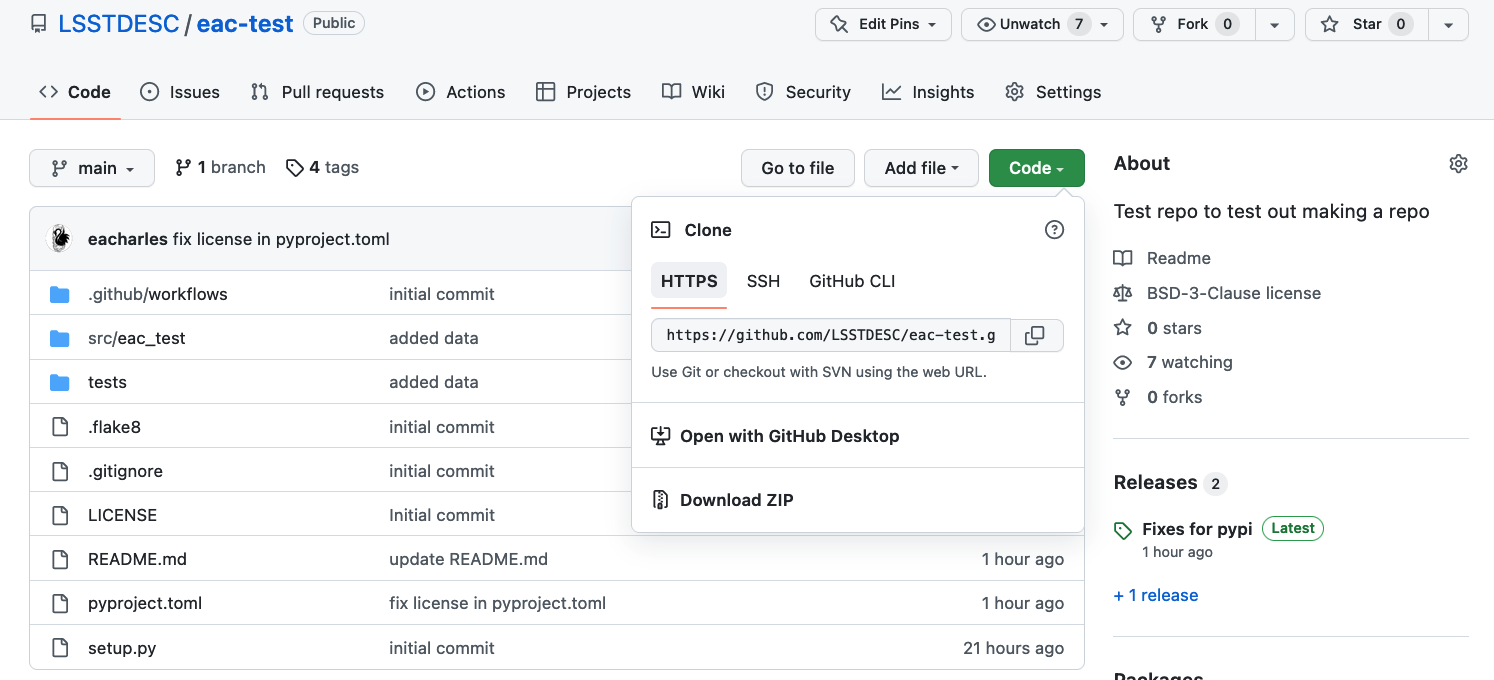Open the pyproject.toml file
Screen dimensions: 1494x680
[145, 603]
